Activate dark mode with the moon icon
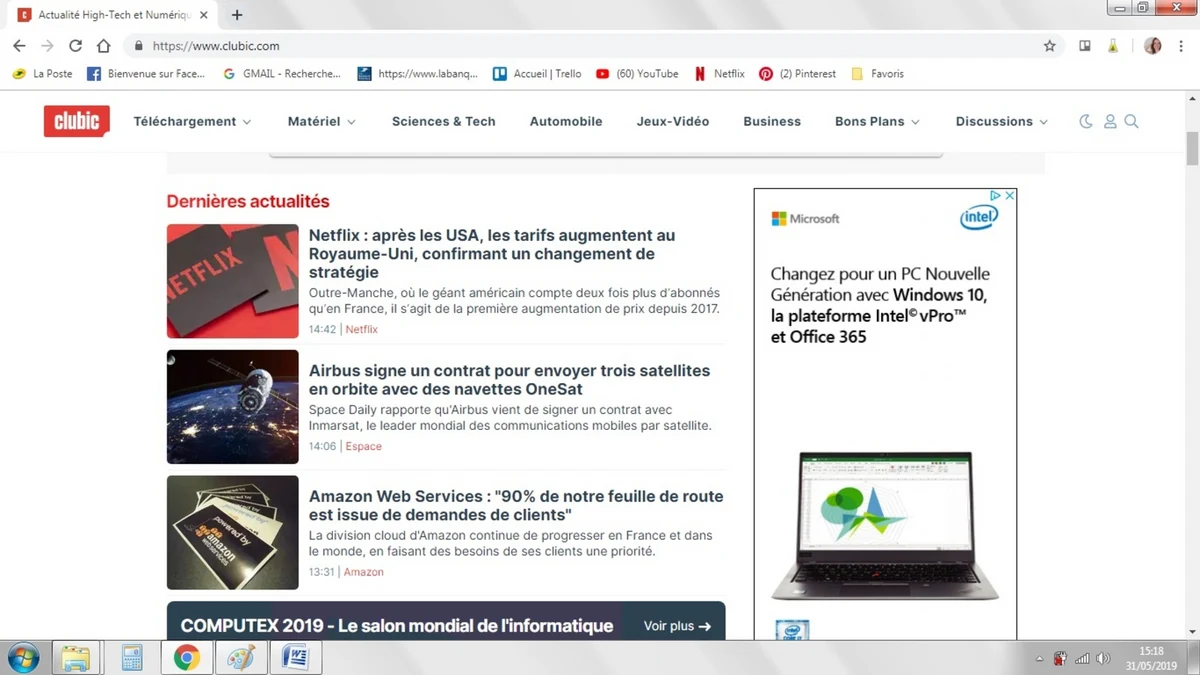The image size is (1200, 675). point(1086,121)
